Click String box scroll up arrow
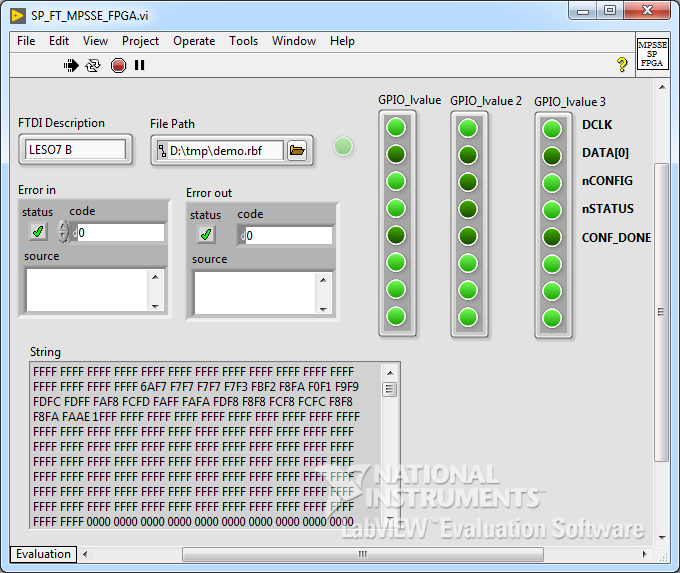Viewport: 680px width, 573px height. [390, 373]
